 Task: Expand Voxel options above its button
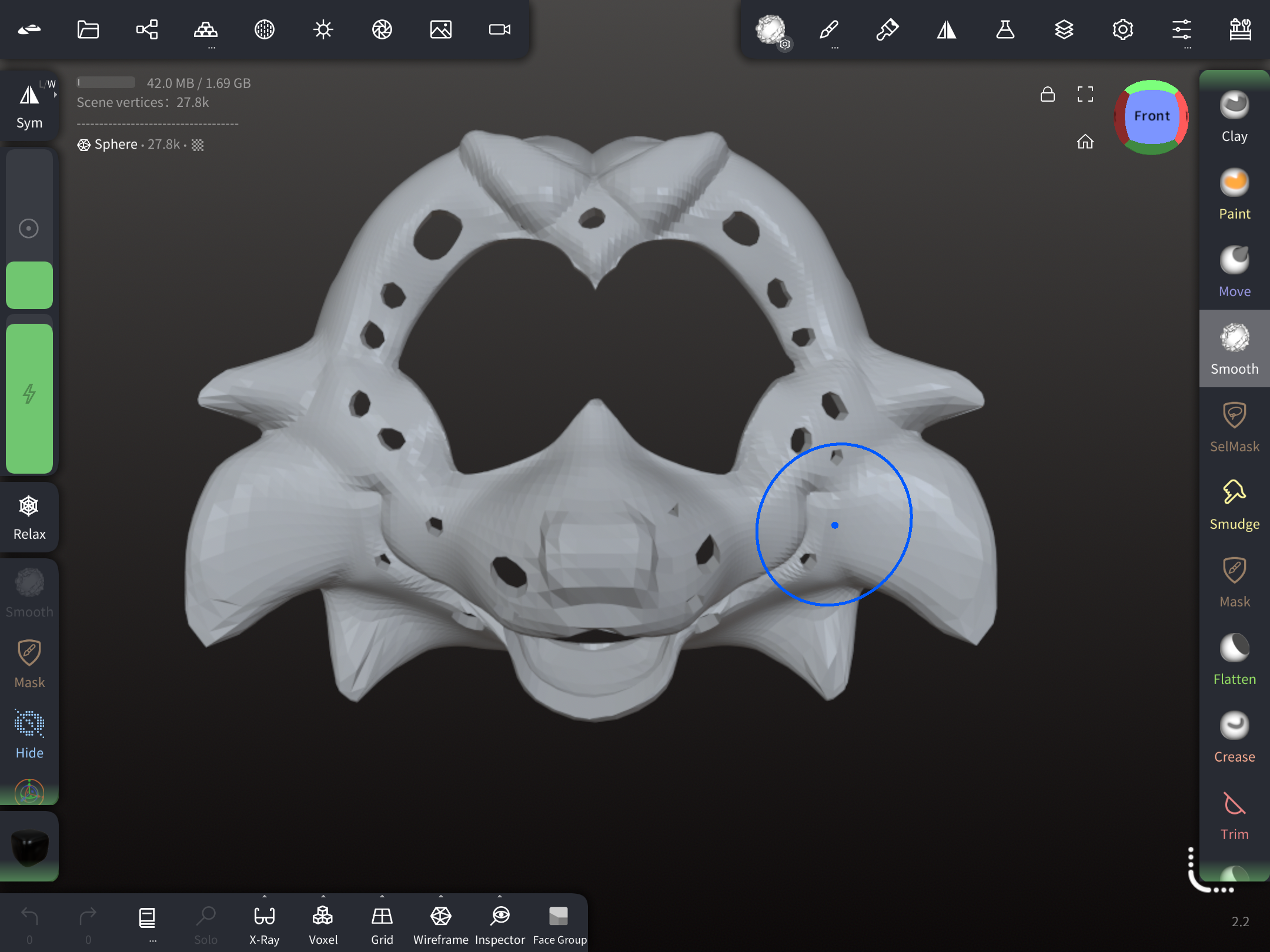[323, 897]
